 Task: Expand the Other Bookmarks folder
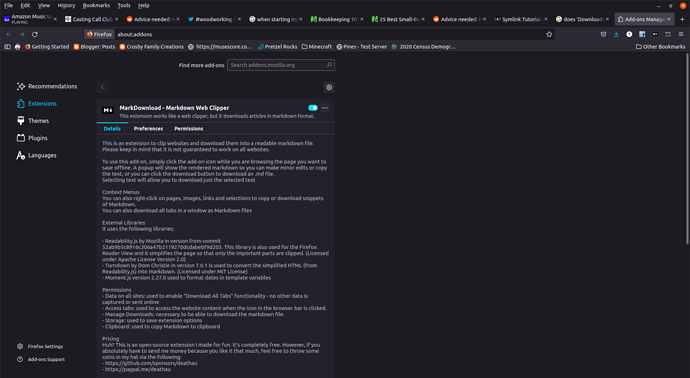click(661, 47)
